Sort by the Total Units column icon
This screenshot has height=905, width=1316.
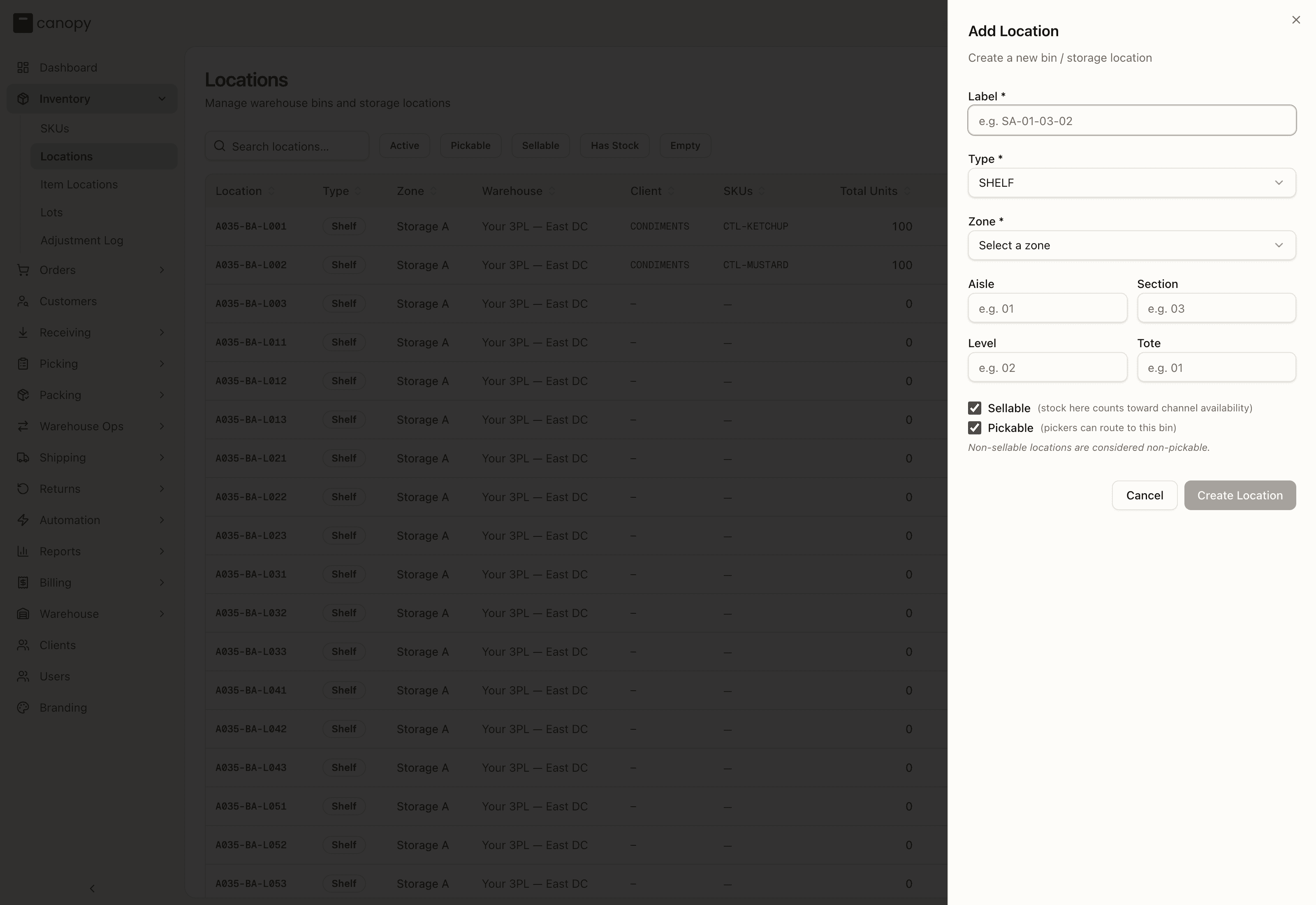[907, 192]
